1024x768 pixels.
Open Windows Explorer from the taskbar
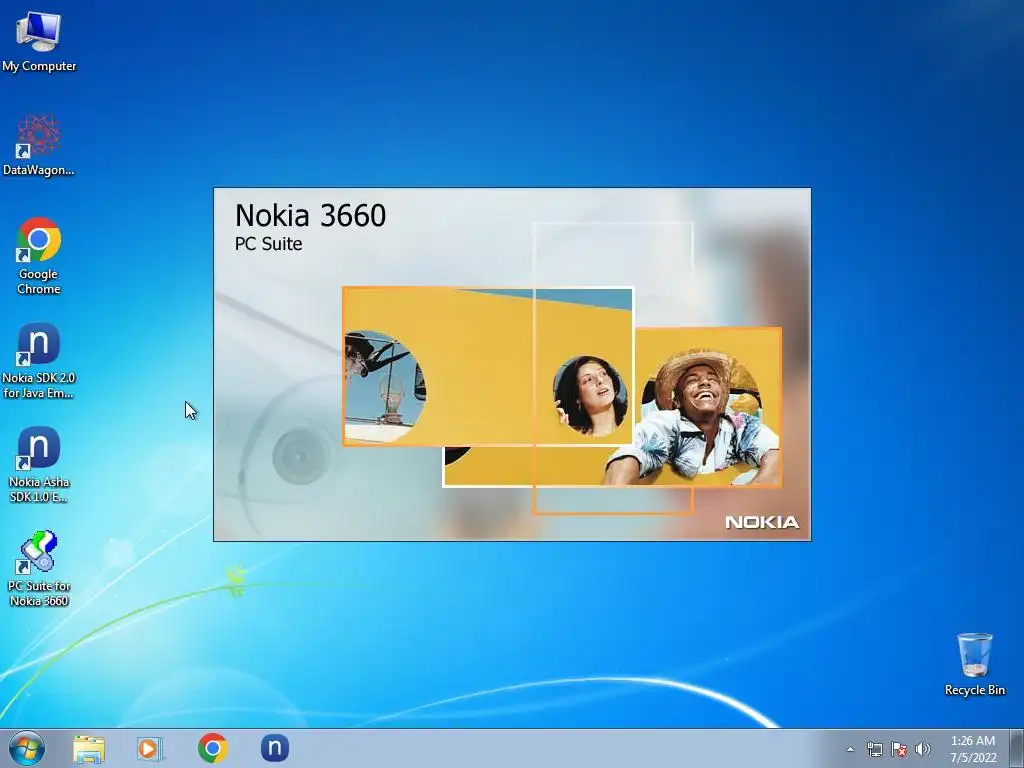89,748
